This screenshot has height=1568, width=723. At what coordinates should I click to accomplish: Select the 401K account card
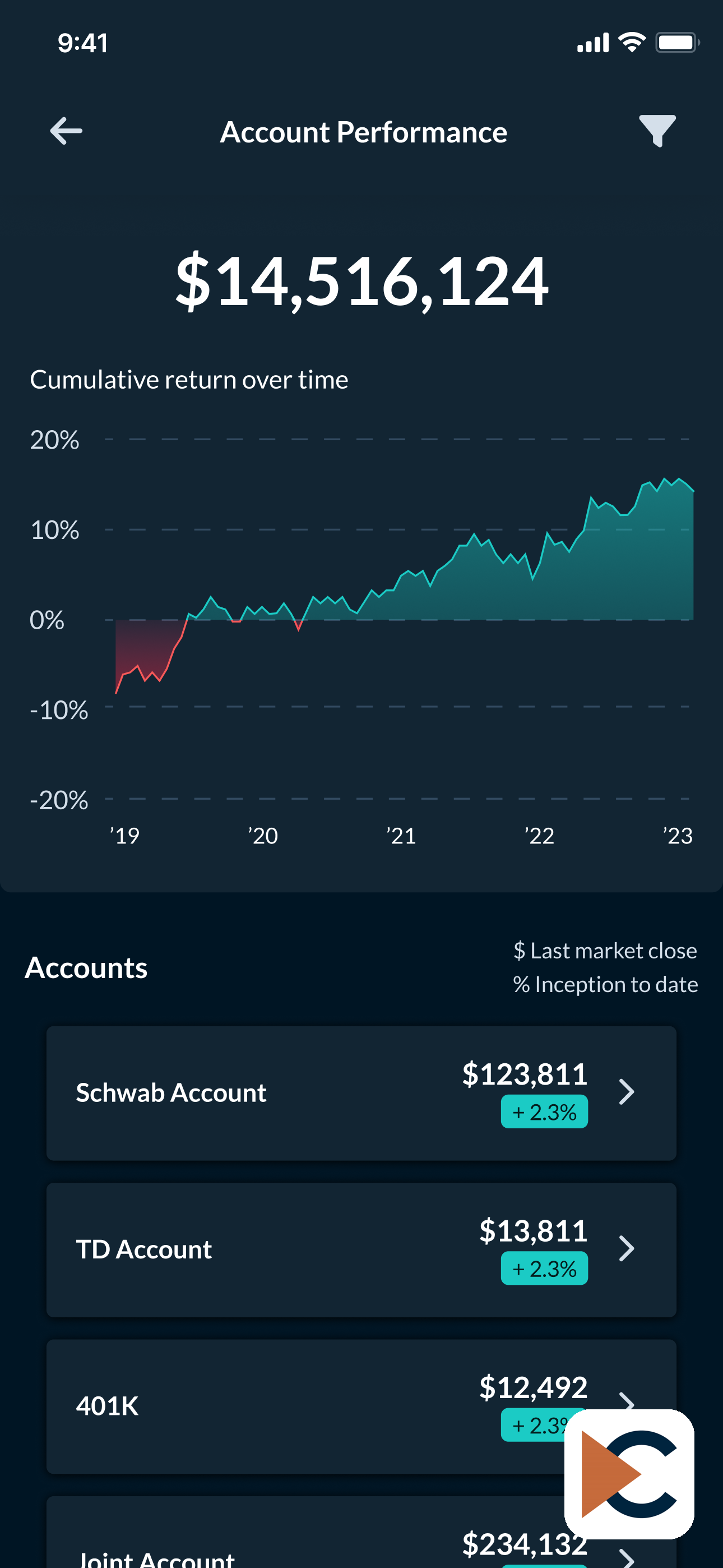pos(361,1406)
